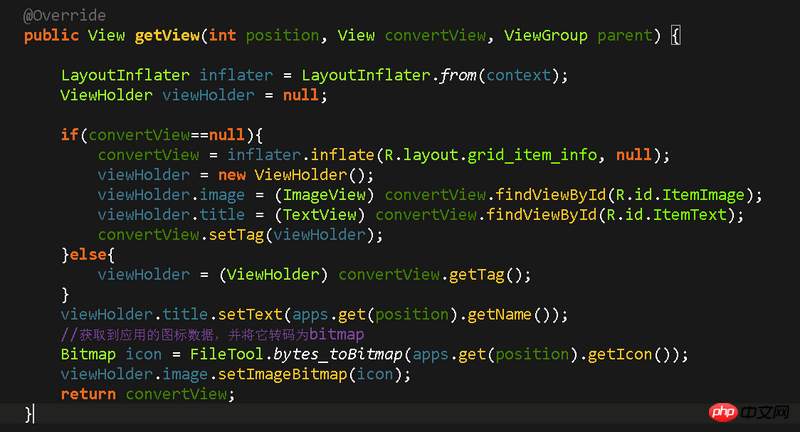Click the FileTool class name
800x432 pixels.
pyautogui.click(x=227, y=353)
